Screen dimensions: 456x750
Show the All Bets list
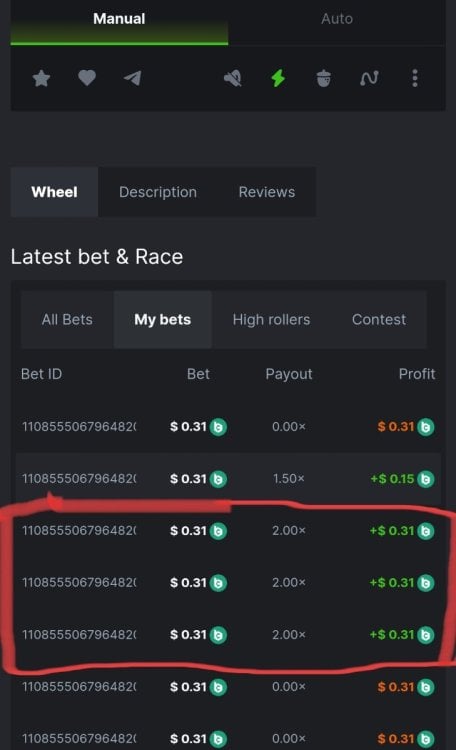pos(67,320)
